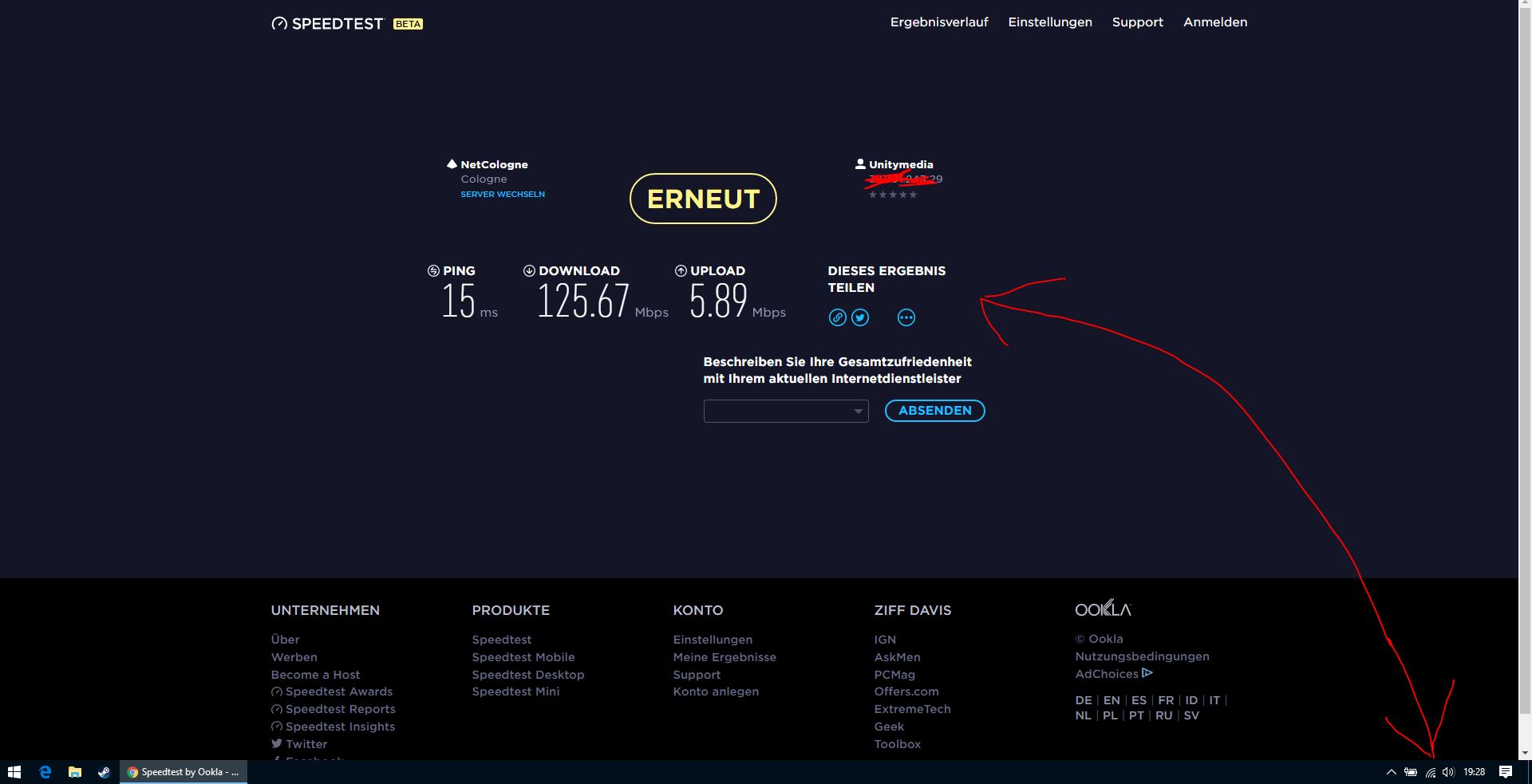Open the Toolbox link
The width and height of the screenshot is (1532, 784).
point(898,744)
